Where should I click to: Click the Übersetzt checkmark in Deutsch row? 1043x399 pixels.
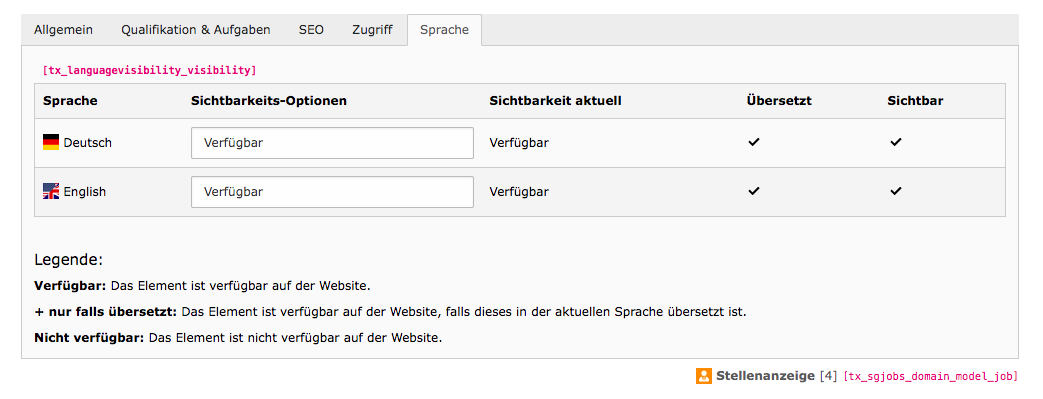coord(754,142)
